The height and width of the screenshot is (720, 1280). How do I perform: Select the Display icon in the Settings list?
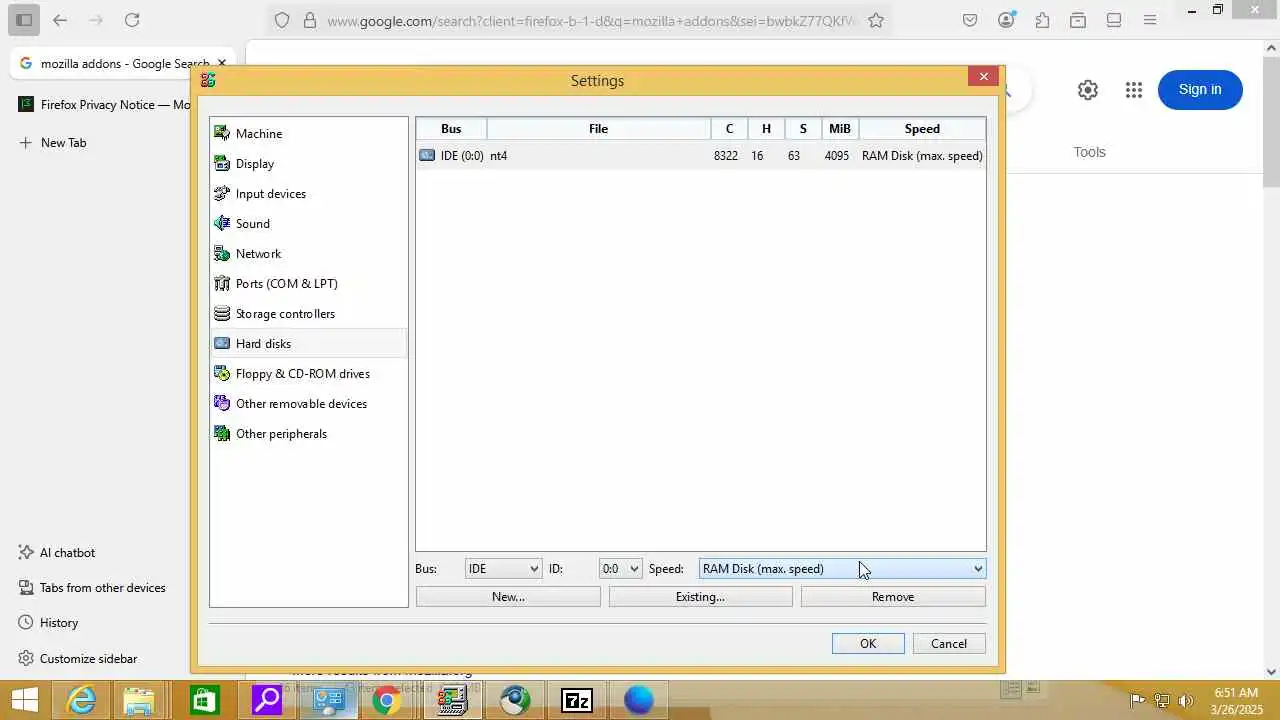click(x=222, y=163)
